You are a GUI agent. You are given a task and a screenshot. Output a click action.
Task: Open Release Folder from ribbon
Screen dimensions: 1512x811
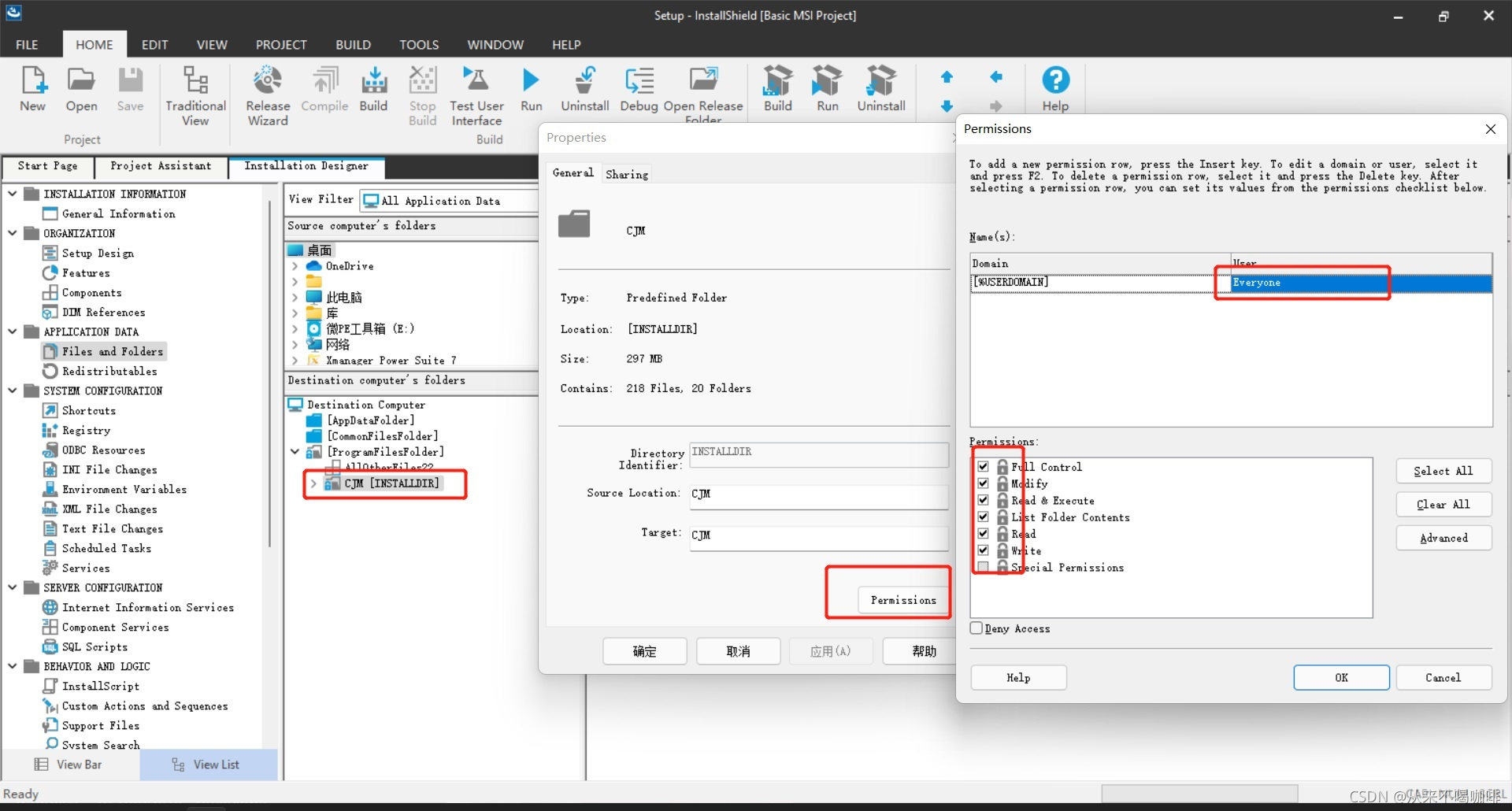point(703,93)
